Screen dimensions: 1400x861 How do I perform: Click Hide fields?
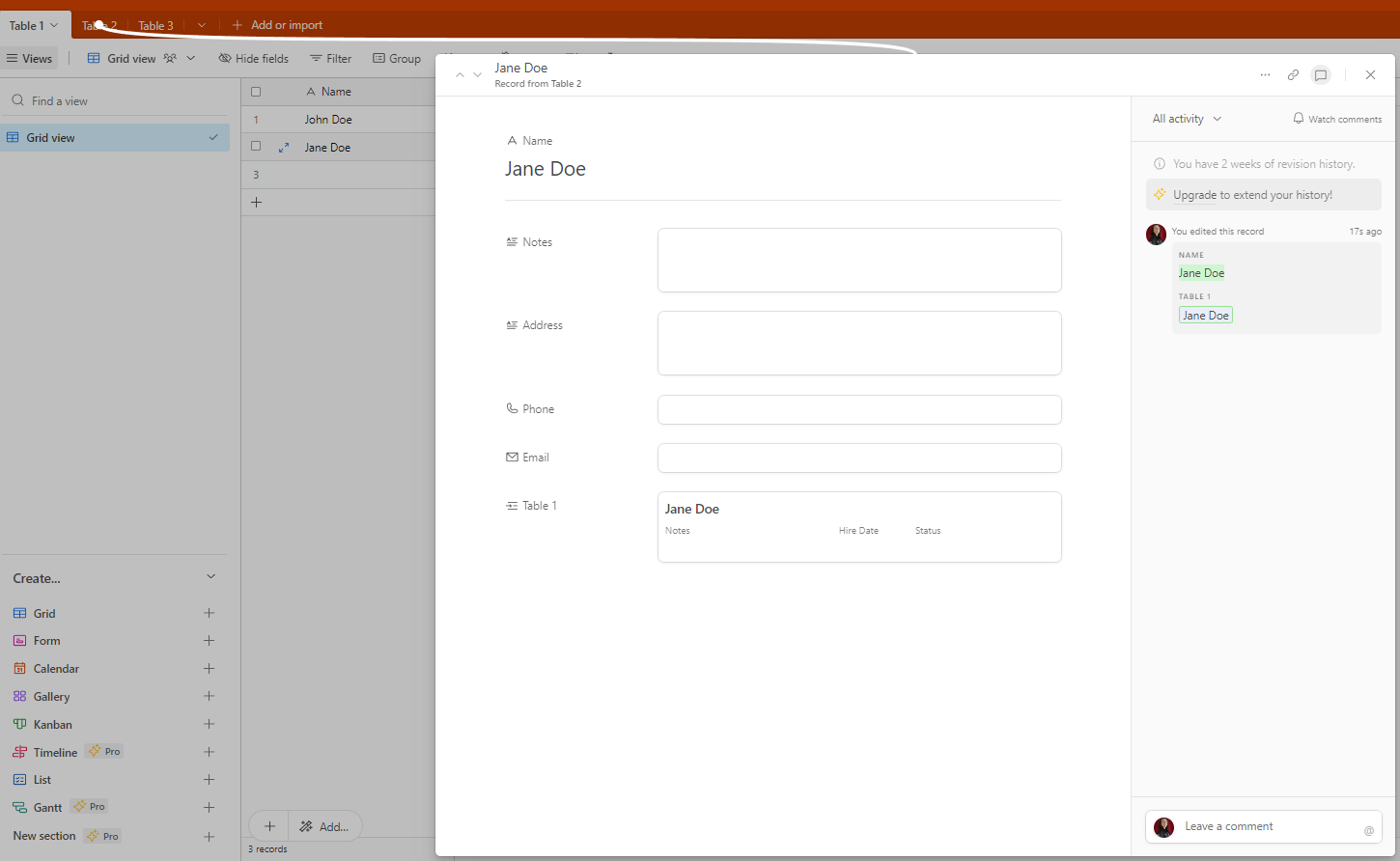[x=254, y=59]
